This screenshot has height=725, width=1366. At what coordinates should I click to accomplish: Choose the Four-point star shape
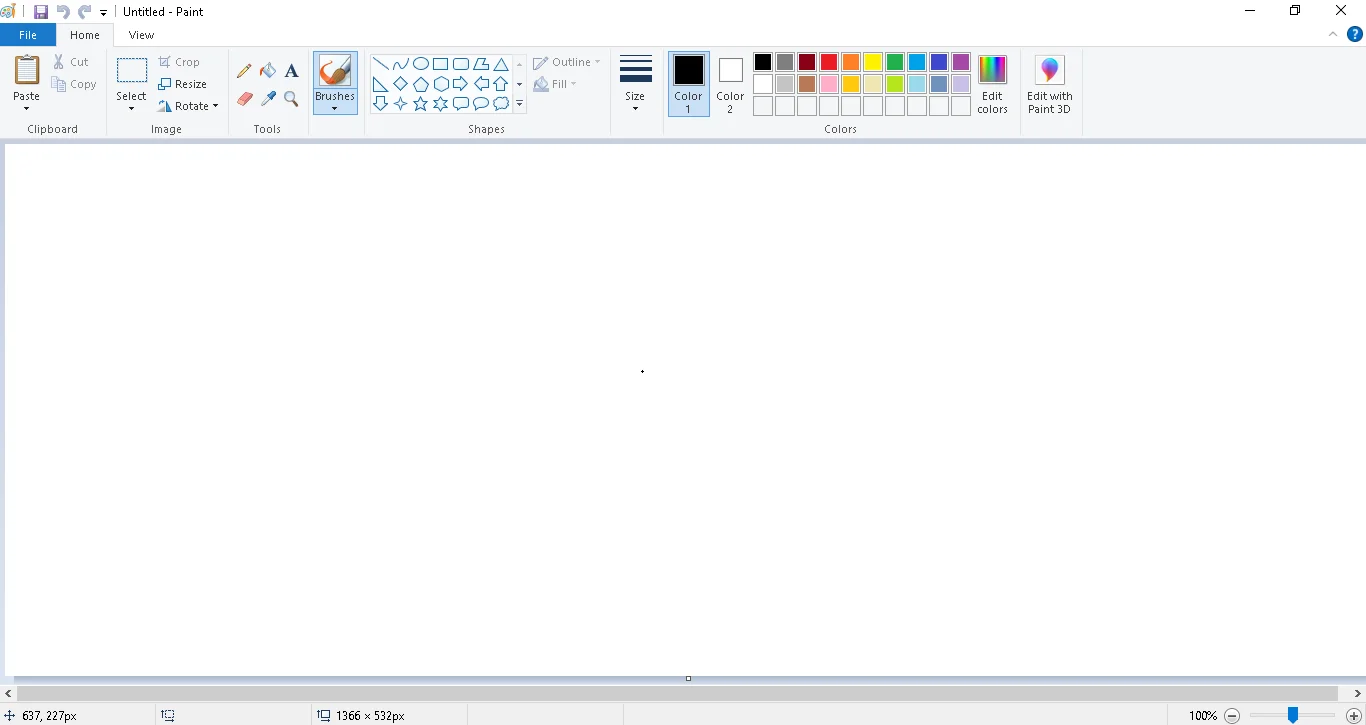coord(401,103)
